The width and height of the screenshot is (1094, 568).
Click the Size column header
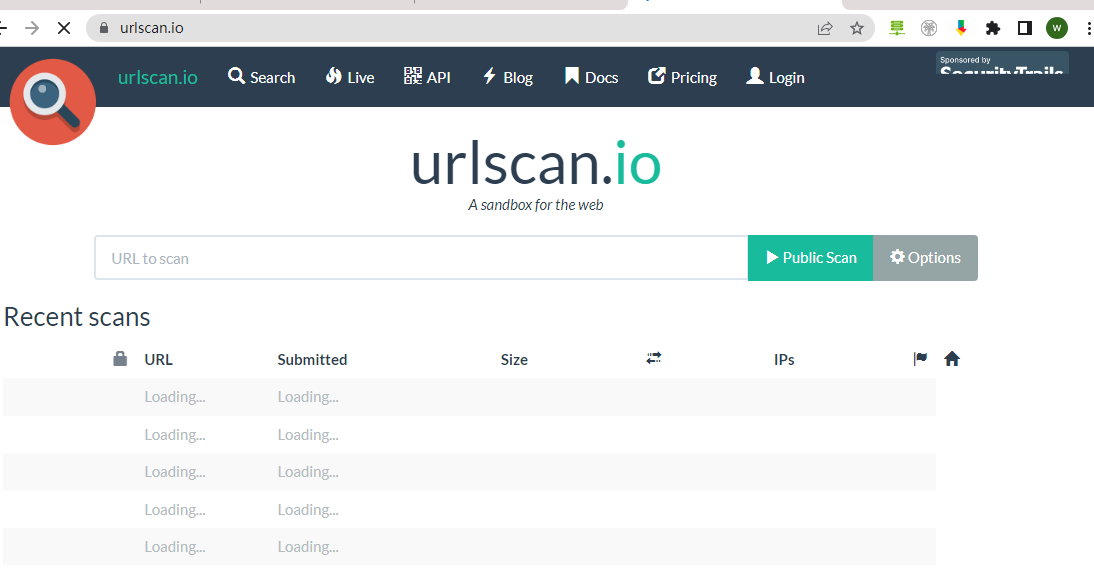click(514, 359)
